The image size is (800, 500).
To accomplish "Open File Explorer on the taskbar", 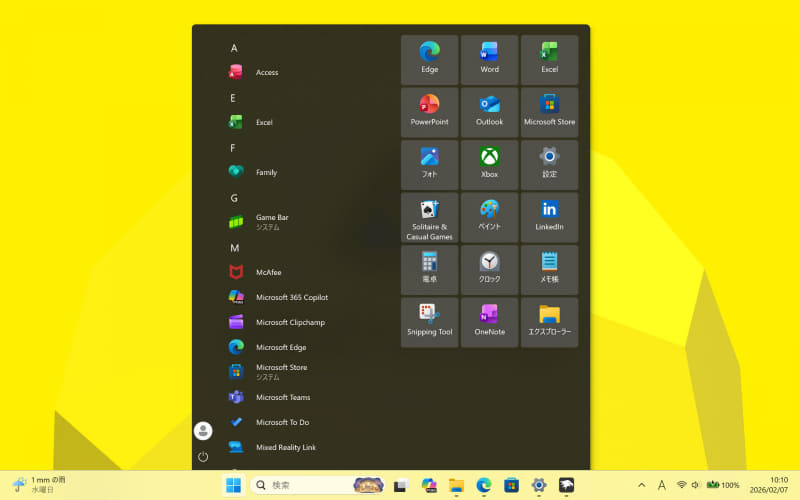I will pyautogui.click(x=456, y=485).
